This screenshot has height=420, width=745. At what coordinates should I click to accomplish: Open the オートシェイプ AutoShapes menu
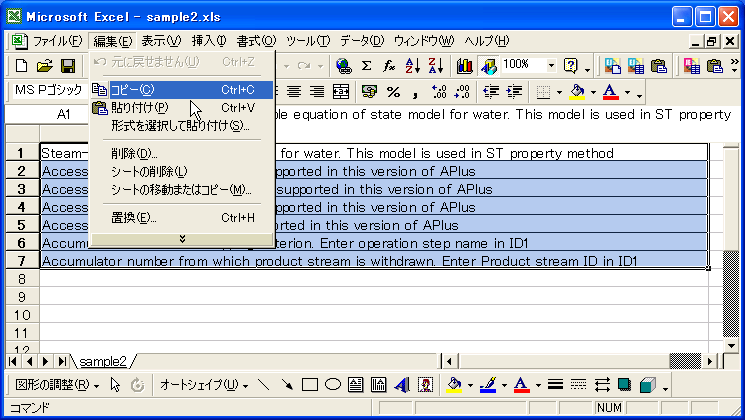pyautogui.click(x=204, y=385)
